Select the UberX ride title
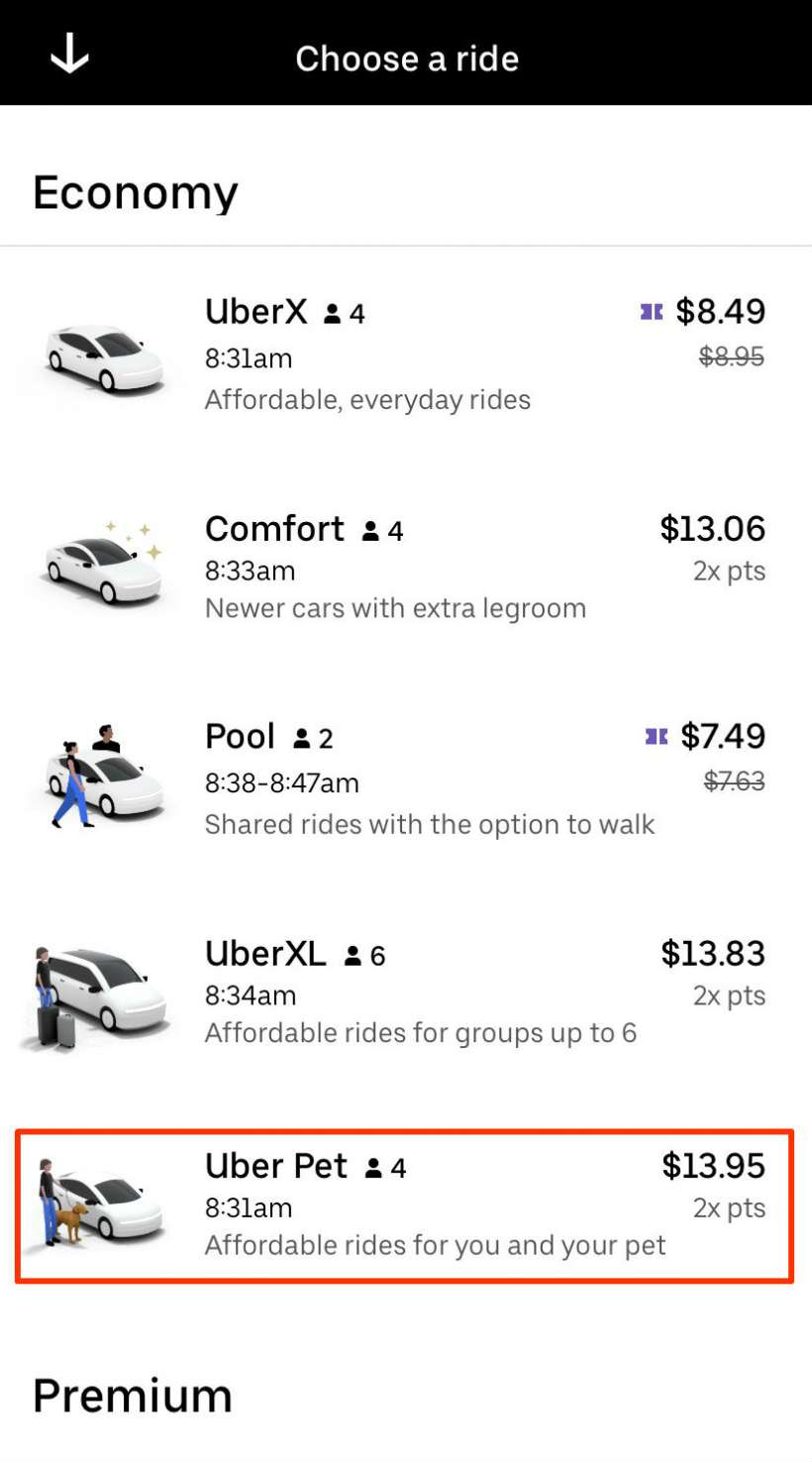Screen dimensions: 812x1462 (x=255, y=312)
